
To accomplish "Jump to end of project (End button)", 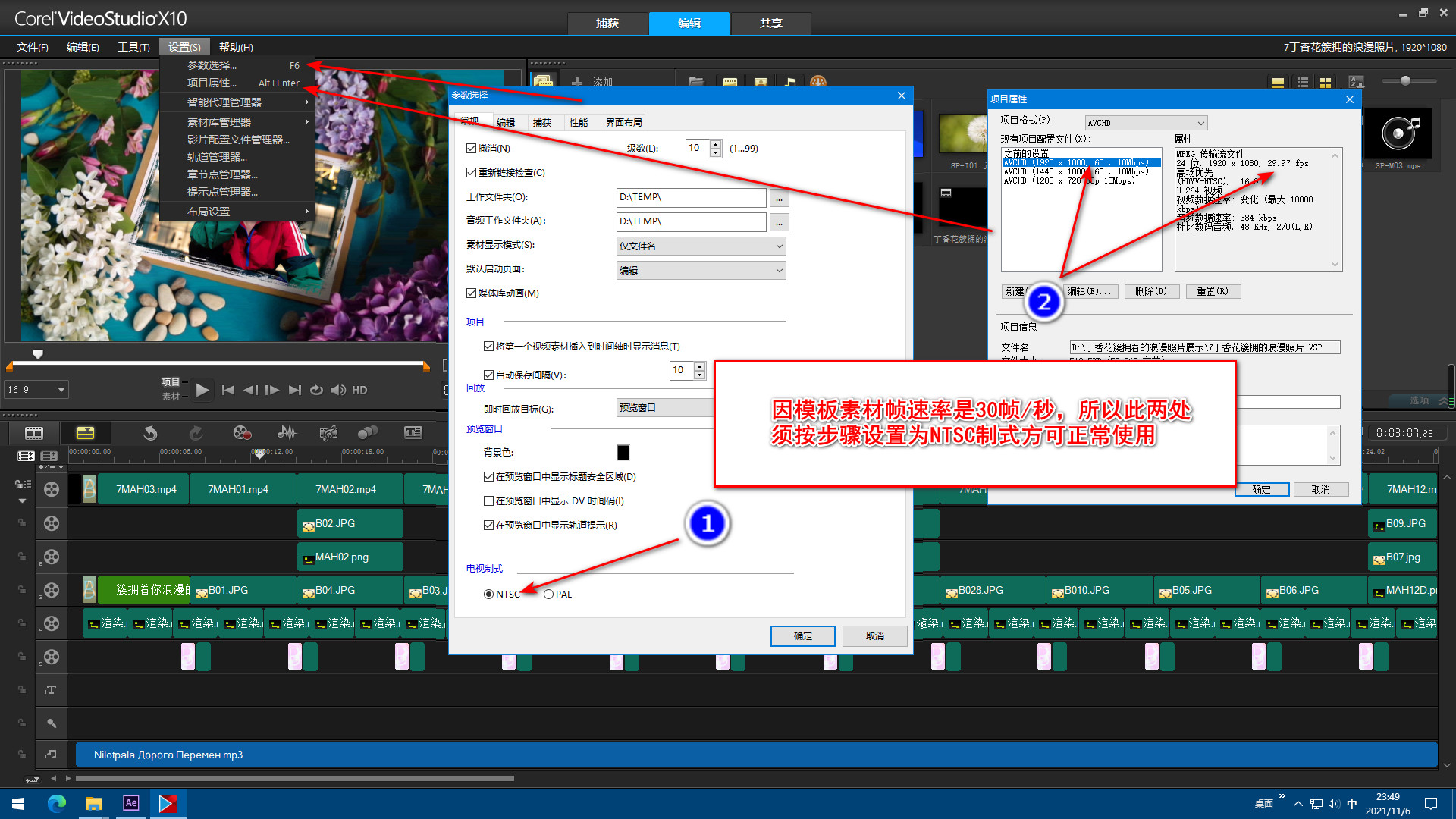I will [x=295, y=390].
